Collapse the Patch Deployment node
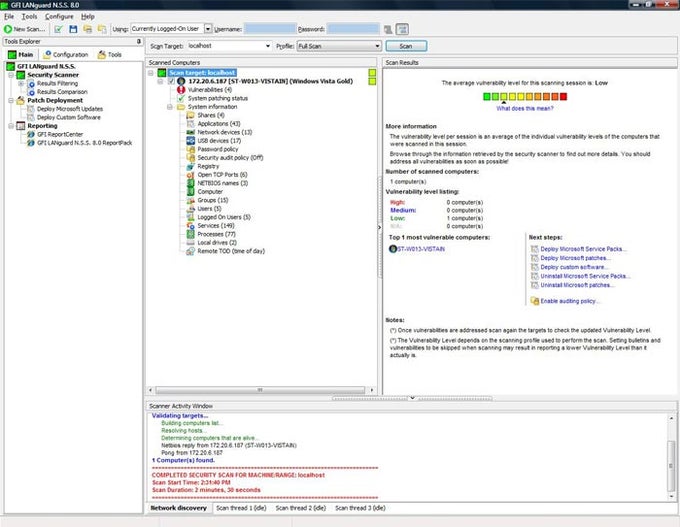 (11, 101)
